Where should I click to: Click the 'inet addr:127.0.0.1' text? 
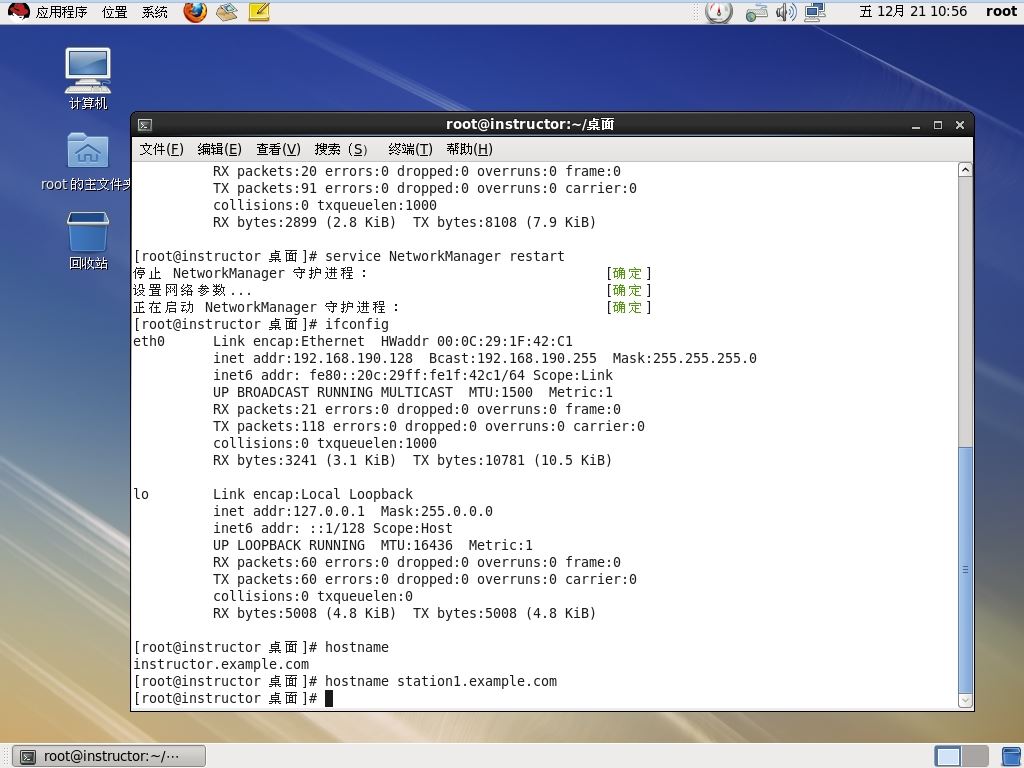point(289,511)
